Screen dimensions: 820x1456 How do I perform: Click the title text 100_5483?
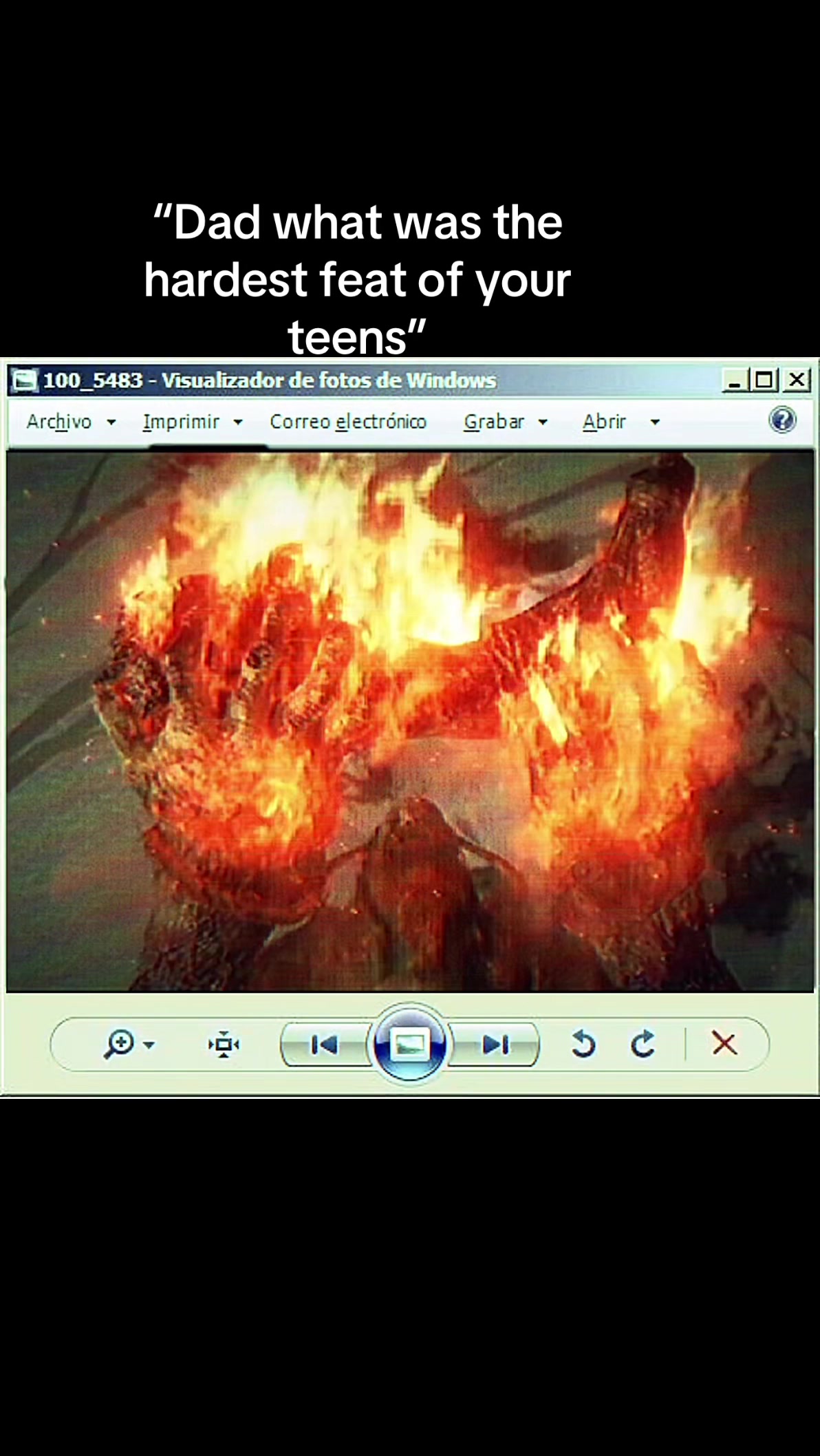click(93, 380)
